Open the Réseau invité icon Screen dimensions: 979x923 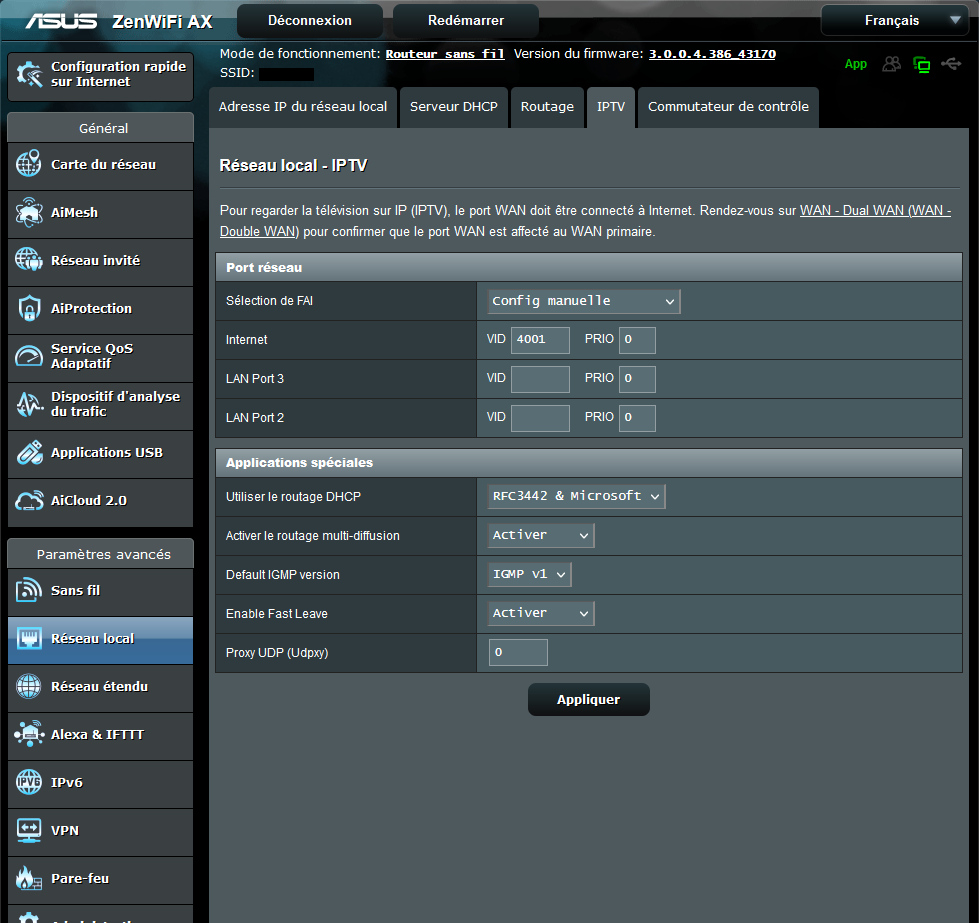click(x=29, y=260)
